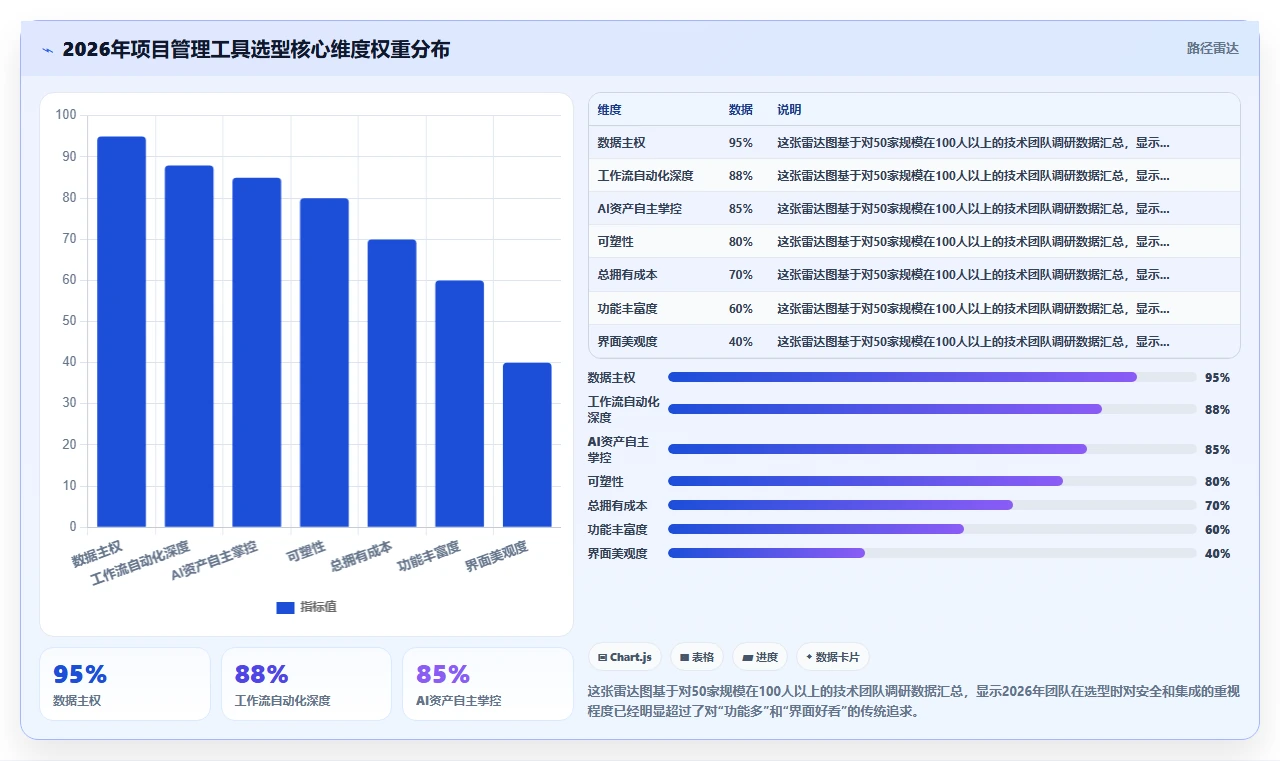This screenshot has width=1280, height=761.
Task: Select the 界面美观度 bar in the bar chart
Action: pos(527,445)
